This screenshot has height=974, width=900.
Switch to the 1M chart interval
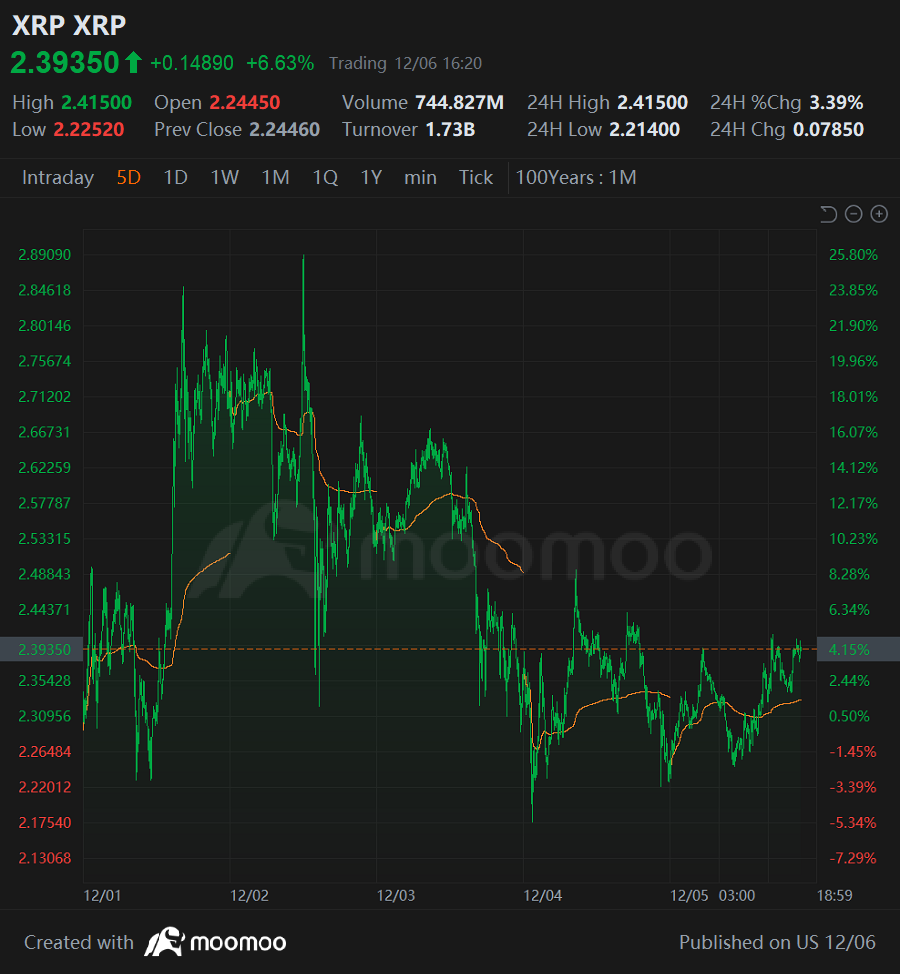click(275, 178)
